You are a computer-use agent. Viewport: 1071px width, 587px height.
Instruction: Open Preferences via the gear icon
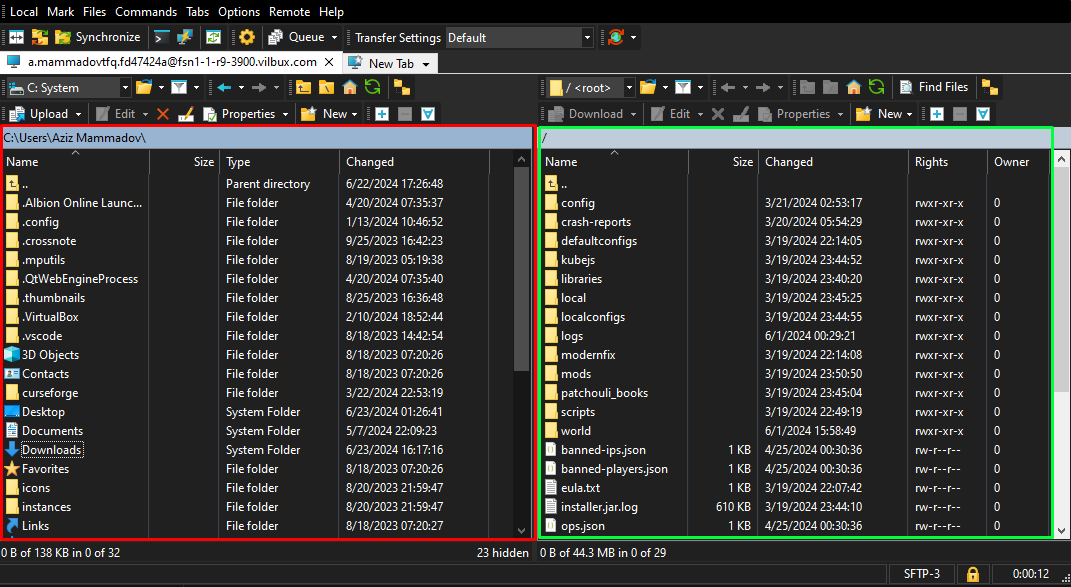pos(247,37)
